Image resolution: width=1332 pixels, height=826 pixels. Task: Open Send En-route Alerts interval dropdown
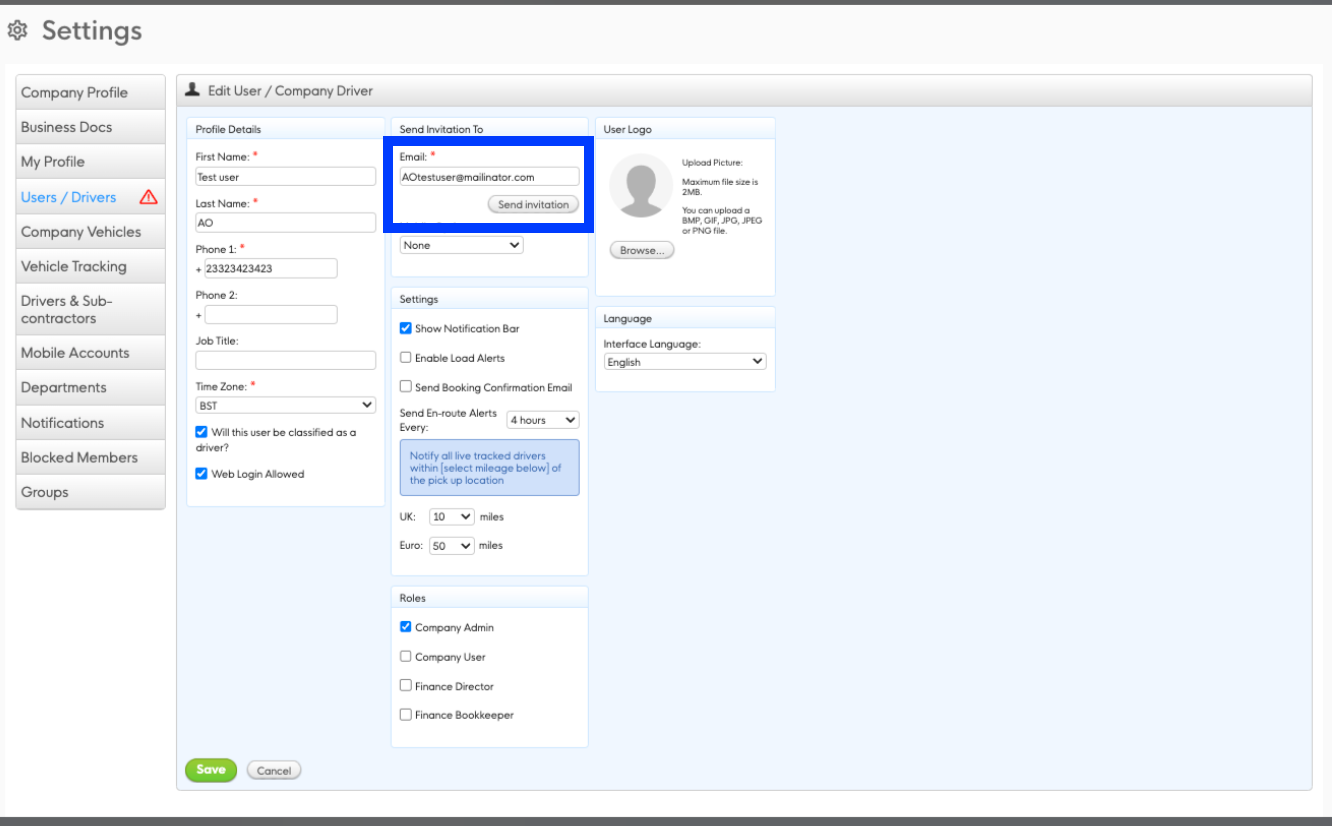point(542,420)
